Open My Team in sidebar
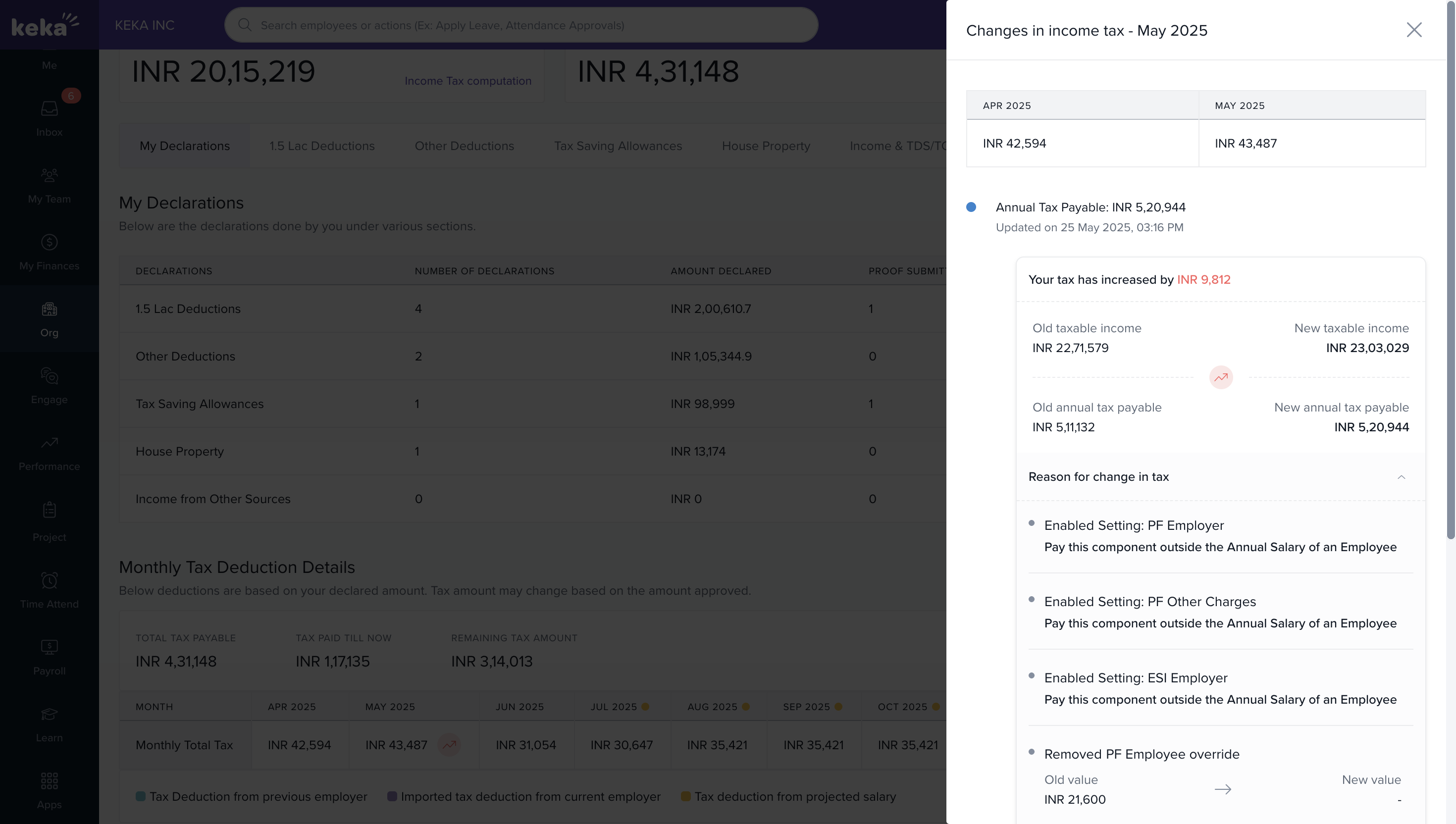This screenshot has height=824, width=1456. [x=49, y=175]
